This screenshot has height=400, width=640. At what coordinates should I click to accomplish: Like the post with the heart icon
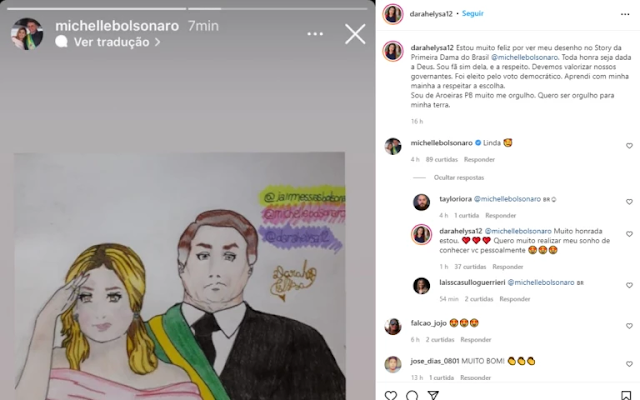[391, 395]
